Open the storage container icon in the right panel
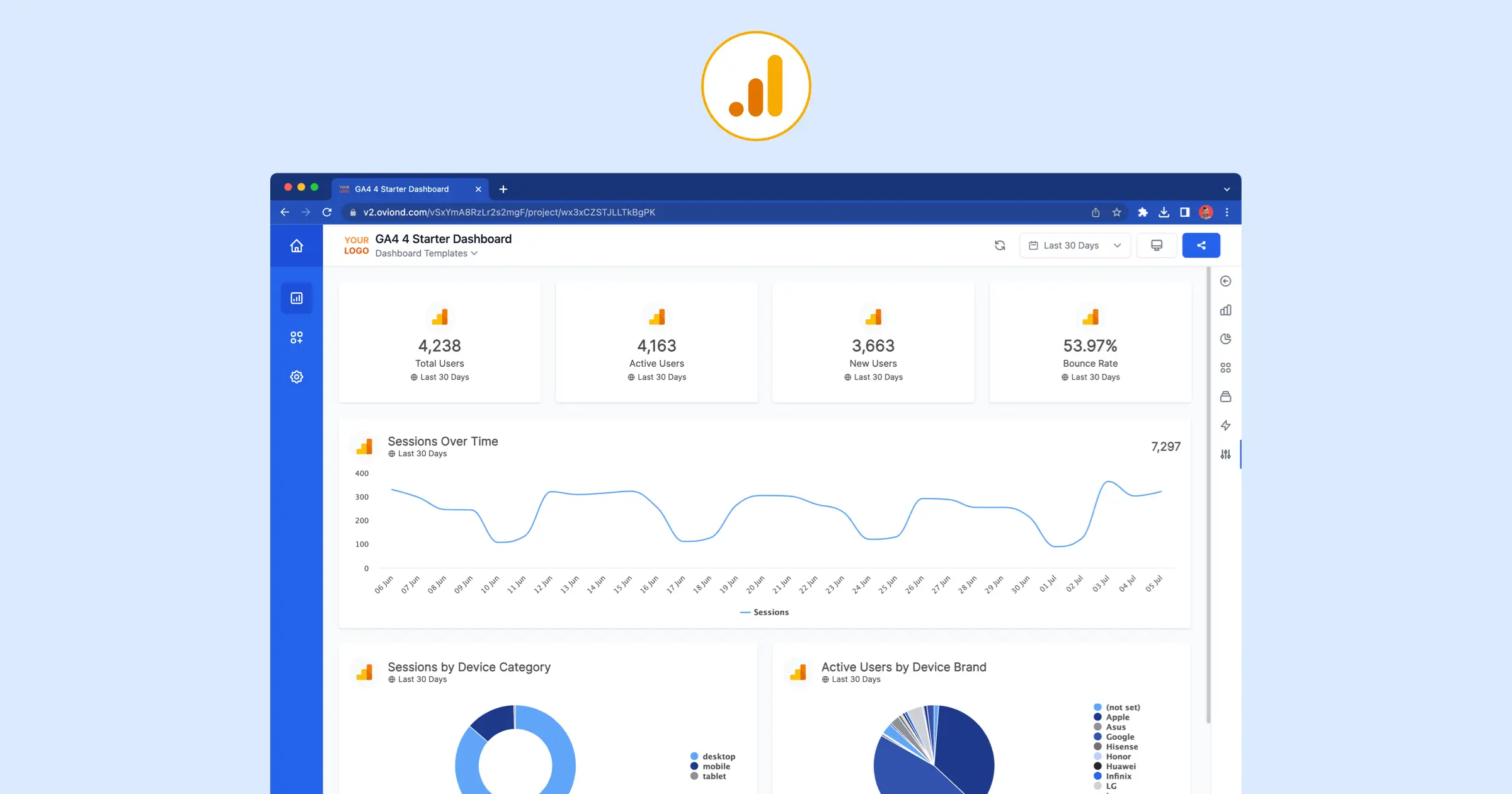 (x=1225, y=396)
